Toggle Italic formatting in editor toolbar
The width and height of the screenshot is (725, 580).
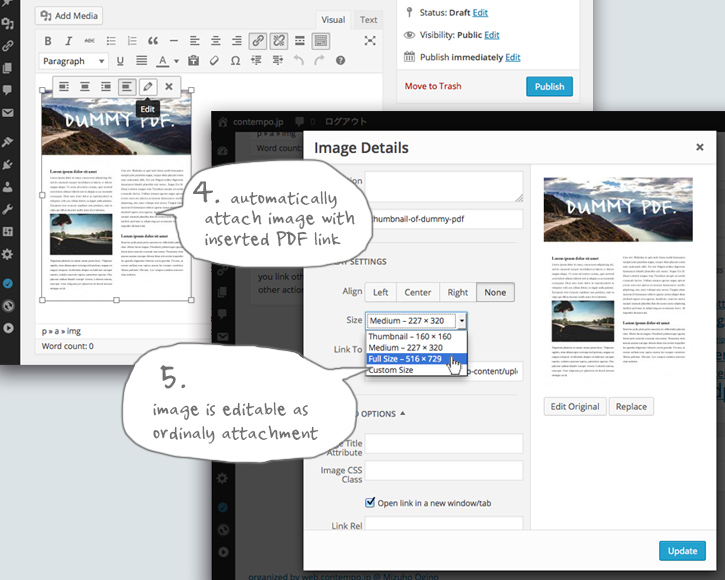coord(68,41)
